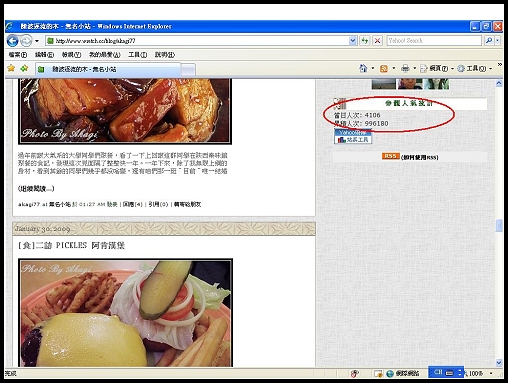Open the search provider options dropdown
This screenshot has height=383, width=508.
tap(497, 41)
